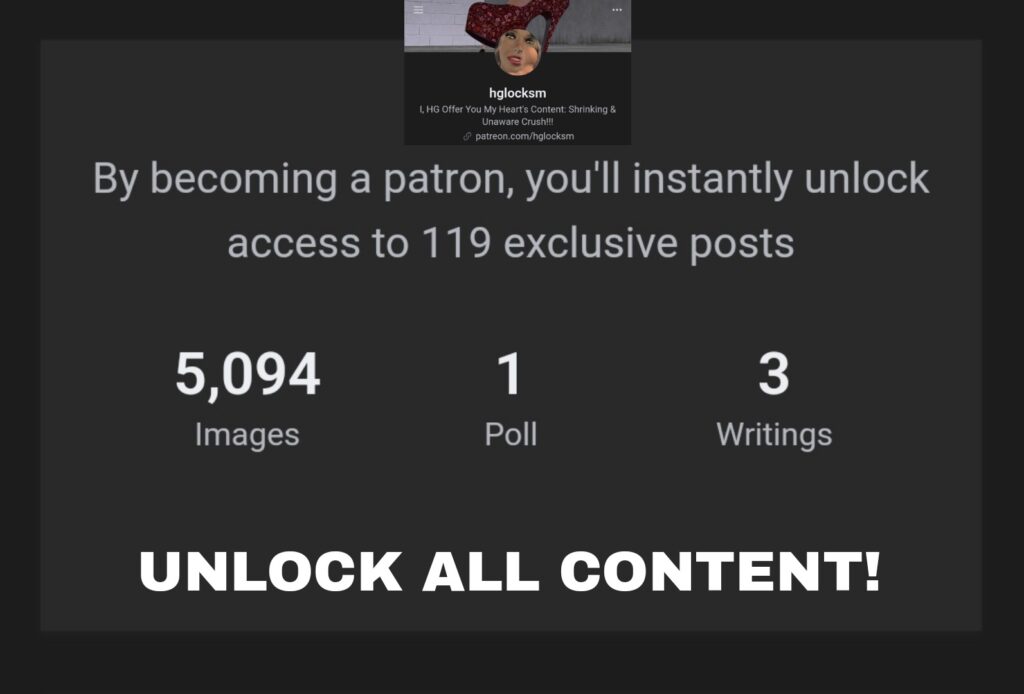Open the patreon.com/hglocksm link
Viewport: 1024px width, 694px height.
[x=524, y=136]
